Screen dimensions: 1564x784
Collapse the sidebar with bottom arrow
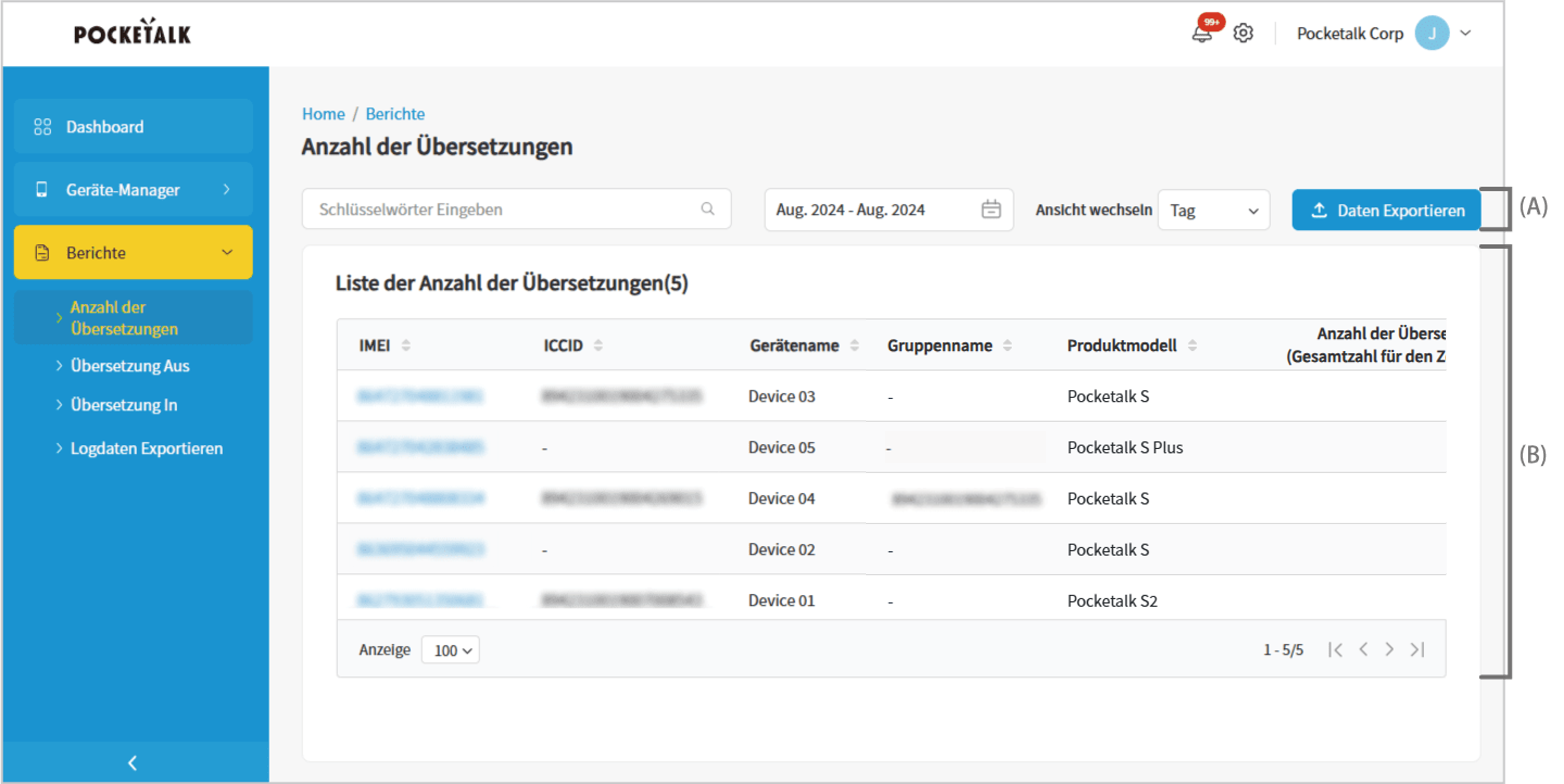click(x=132, y=763)
